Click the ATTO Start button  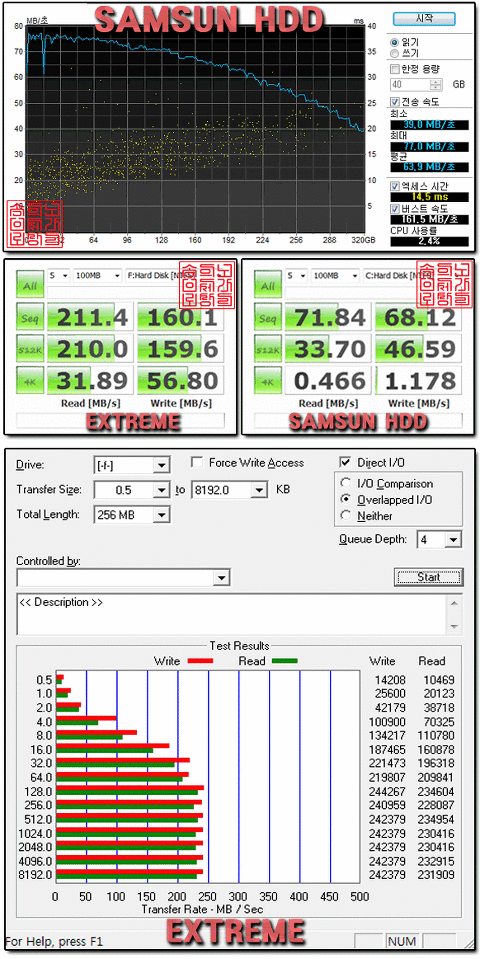429,577
